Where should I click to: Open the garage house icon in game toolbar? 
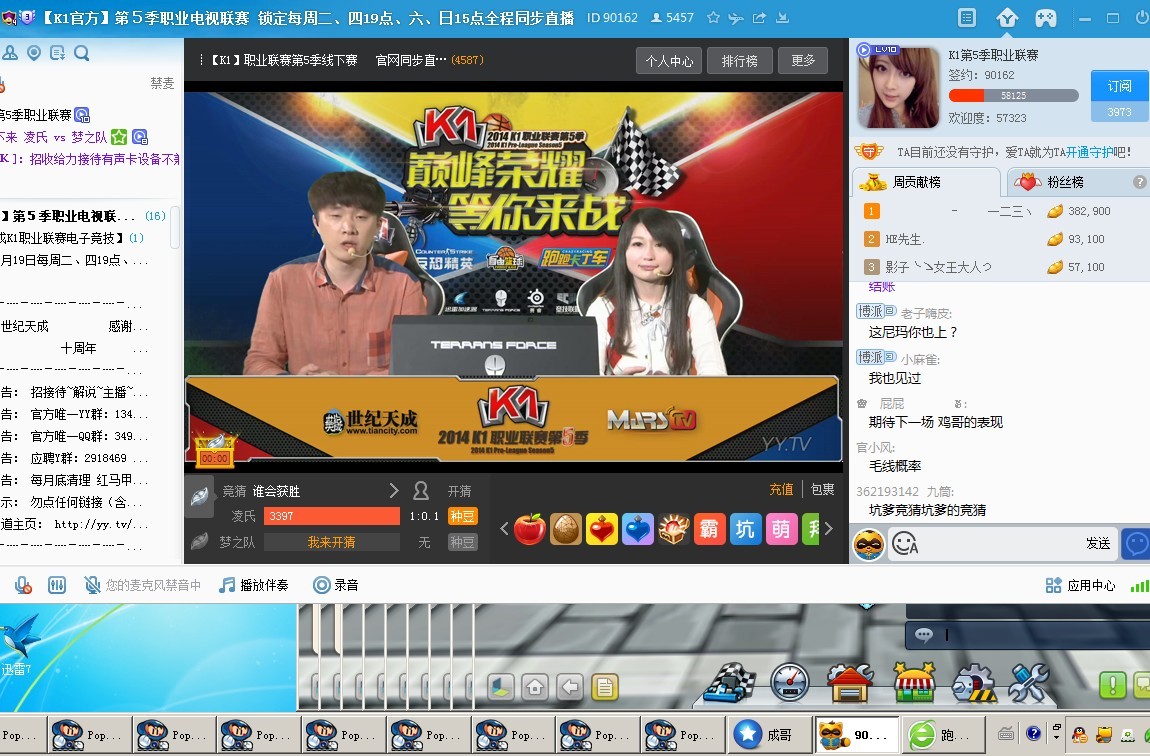pos(850,683)
